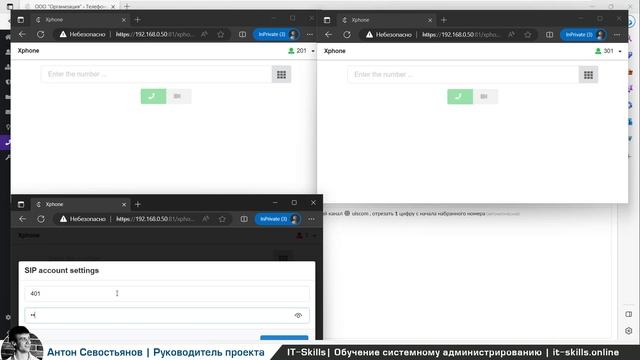640x360 pixels.
Task: Start video call in Xphone 301 window
Action: [484, 97]
